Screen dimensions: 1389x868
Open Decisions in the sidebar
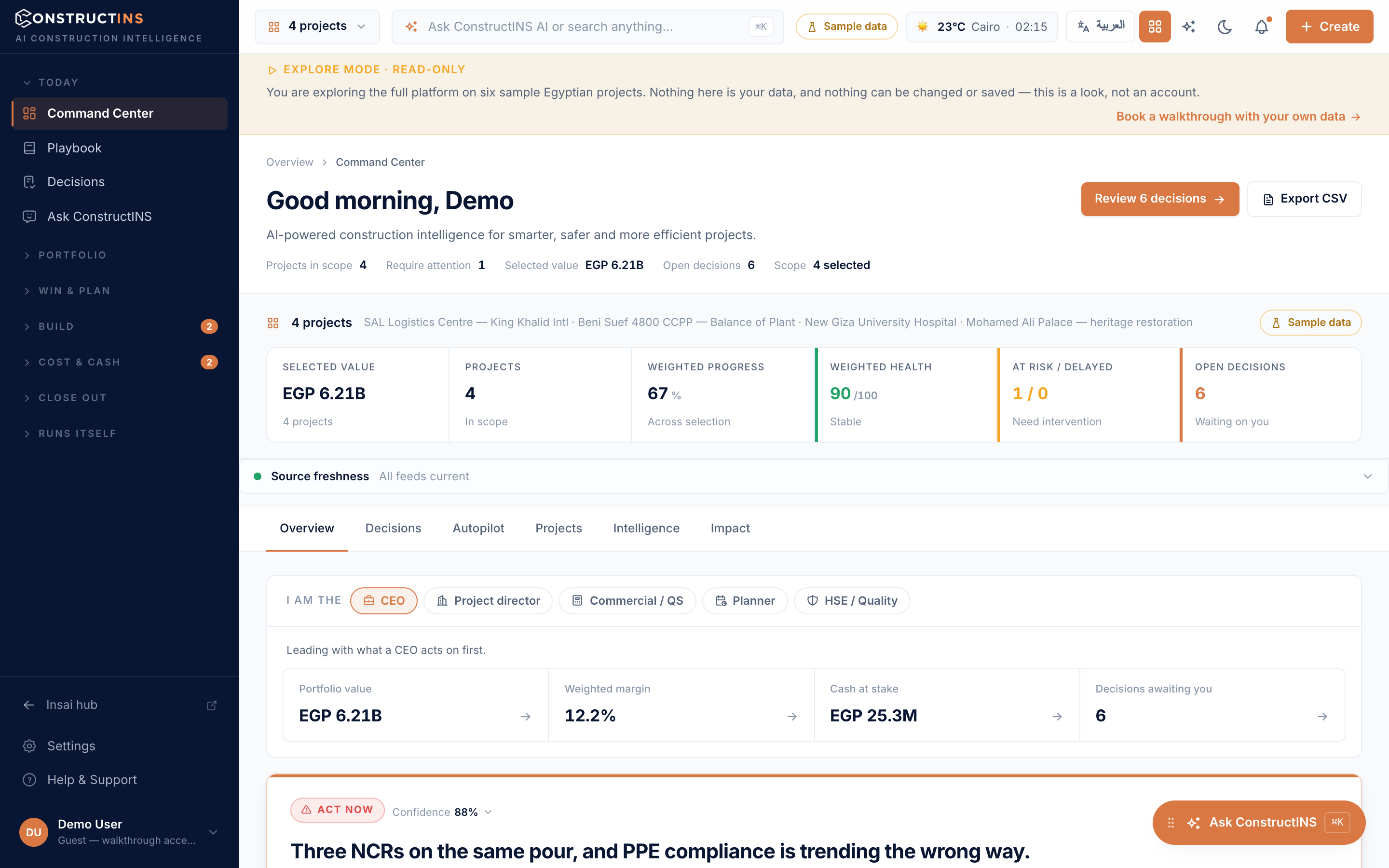(120, 182)
